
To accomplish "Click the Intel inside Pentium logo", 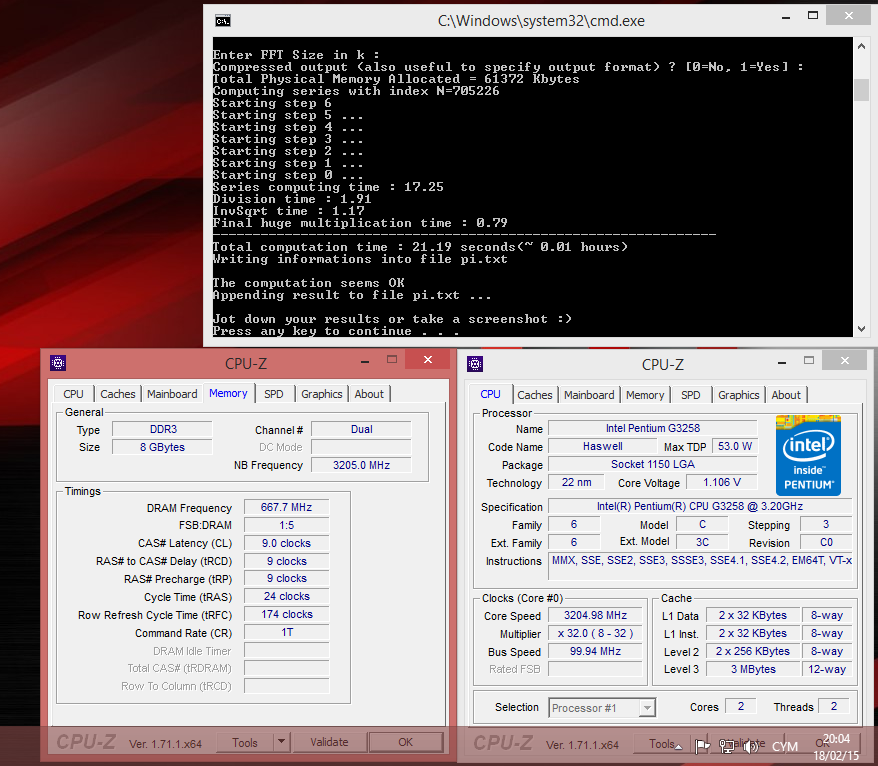I will pyautogui.click(x=808, y=455).
